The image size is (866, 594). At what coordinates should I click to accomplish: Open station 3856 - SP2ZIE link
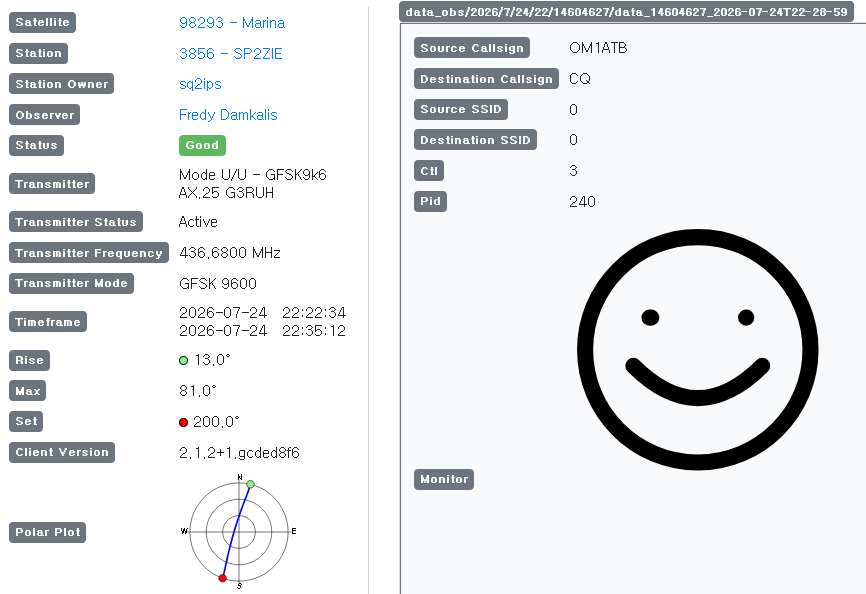[231, 54]
